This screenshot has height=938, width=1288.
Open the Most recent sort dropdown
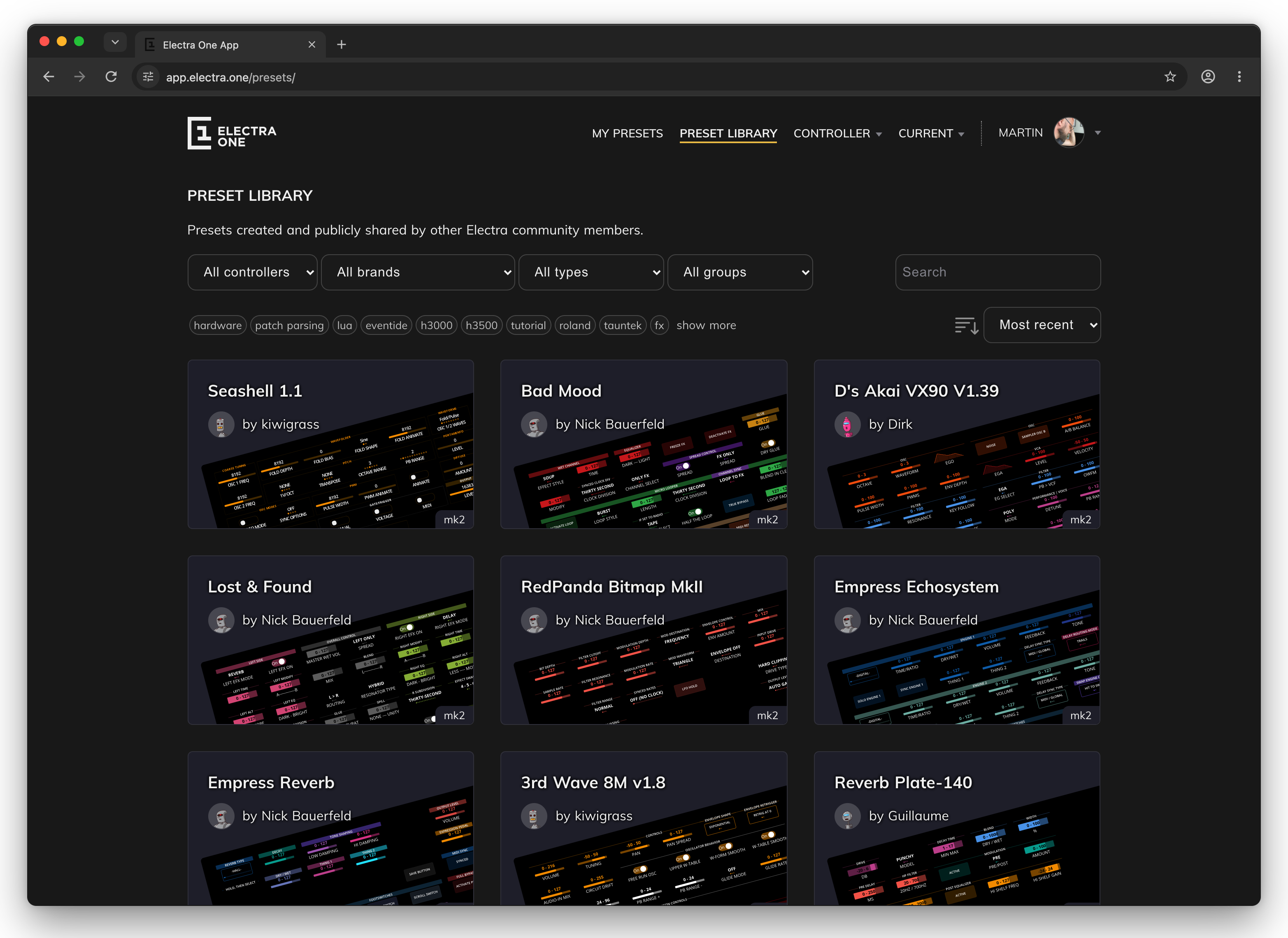coord(1042,325)
